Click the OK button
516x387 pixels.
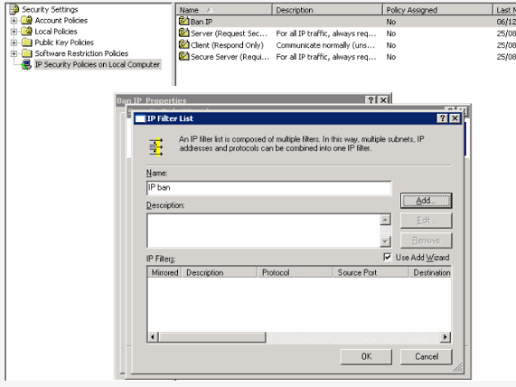(x=366, y=357)
